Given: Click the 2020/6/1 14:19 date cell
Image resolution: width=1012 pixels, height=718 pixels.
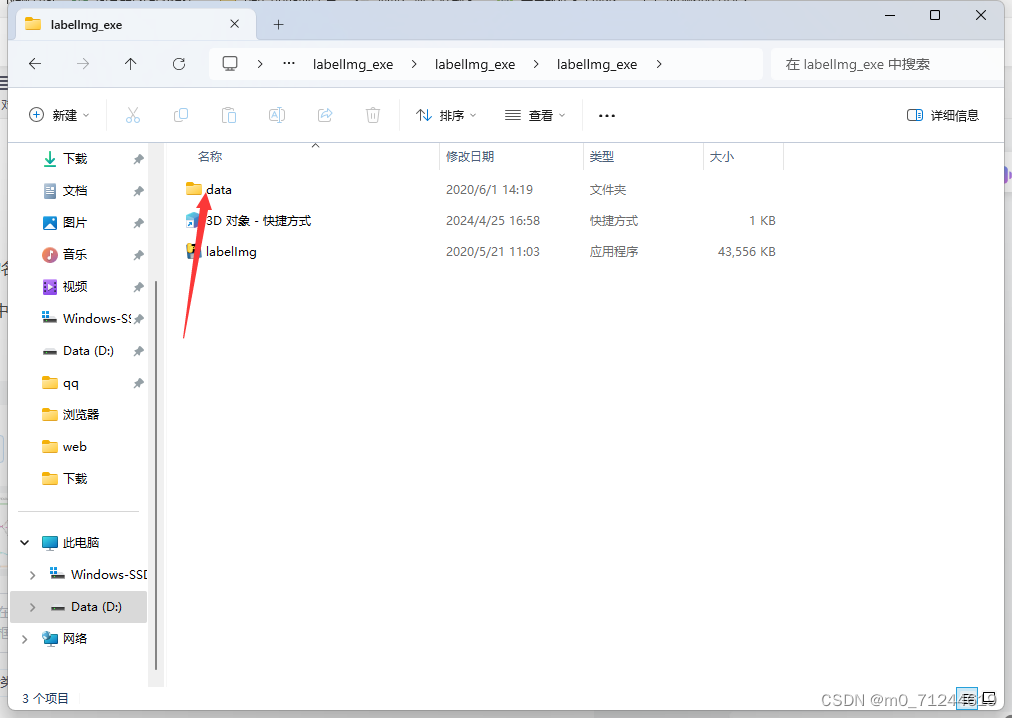Looking at the screenshot, I should [x=489, y=190].
